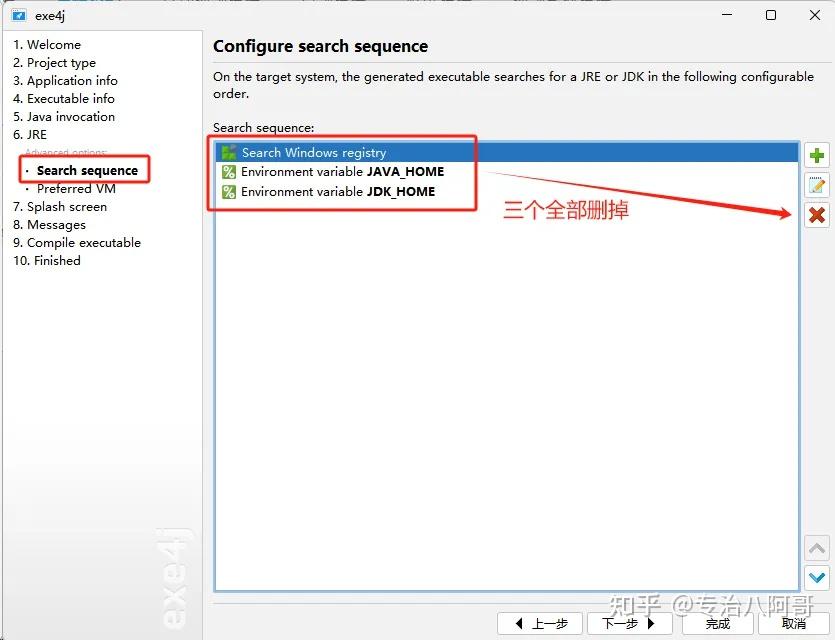Click the percent icon beside JAVA_HOME entry

[x=227, y=172]
